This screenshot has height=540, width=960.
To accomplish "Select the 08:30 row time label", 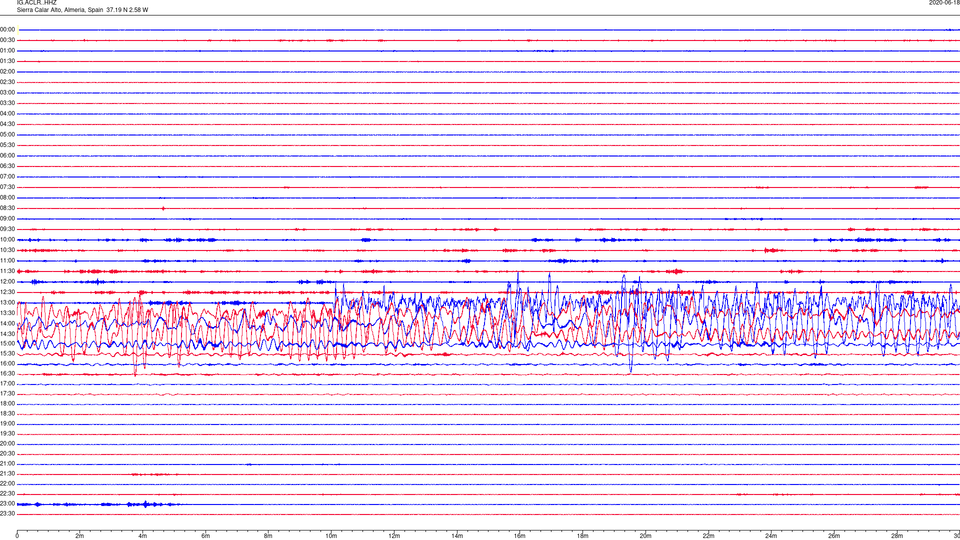I will (x=7, y=208).
